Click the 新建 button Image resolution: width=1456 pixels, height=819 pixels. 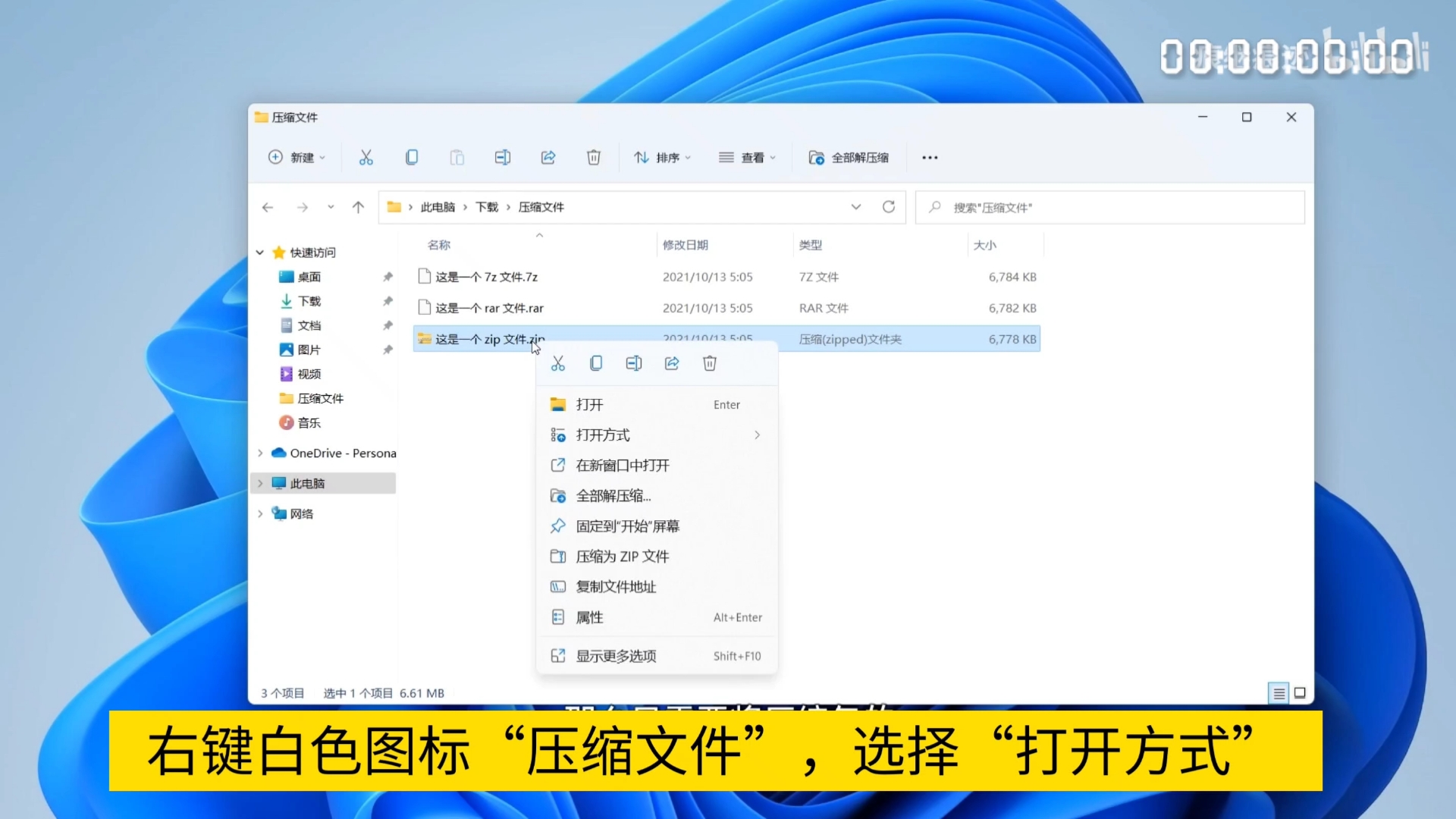[x=297, y=157]
